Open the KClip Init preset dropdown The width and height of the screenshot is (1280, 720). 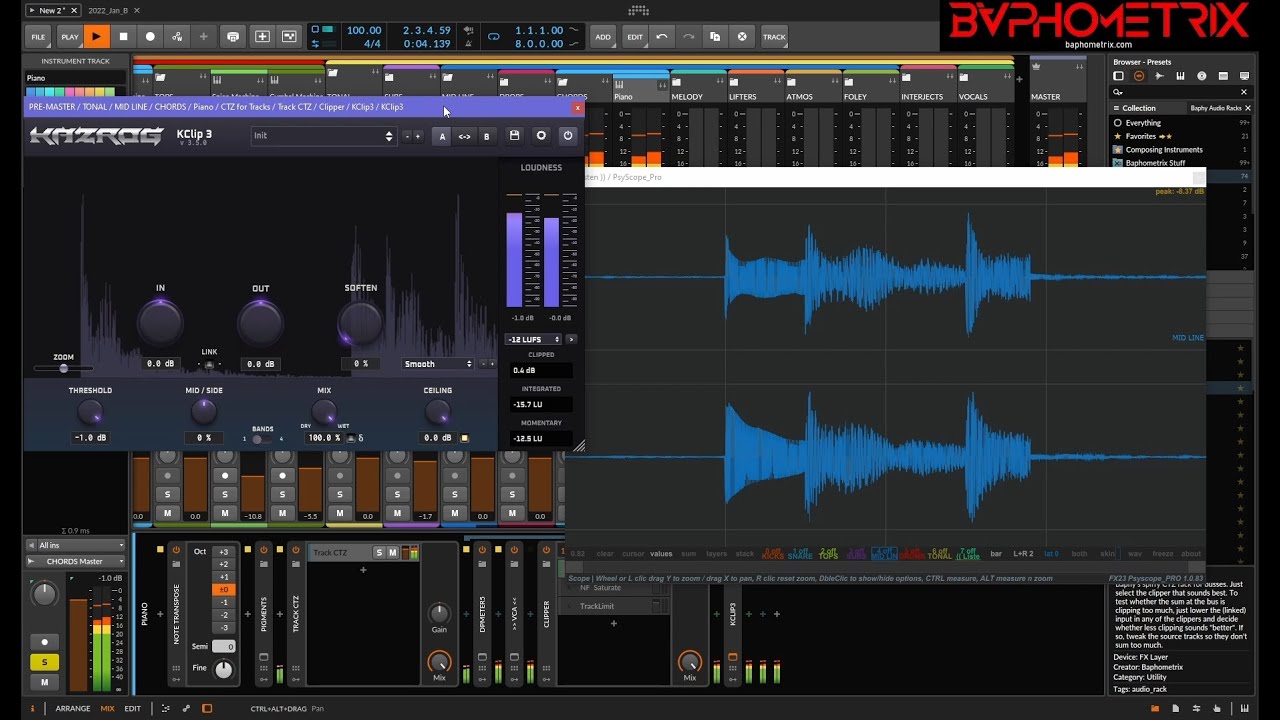click(323, 136)
